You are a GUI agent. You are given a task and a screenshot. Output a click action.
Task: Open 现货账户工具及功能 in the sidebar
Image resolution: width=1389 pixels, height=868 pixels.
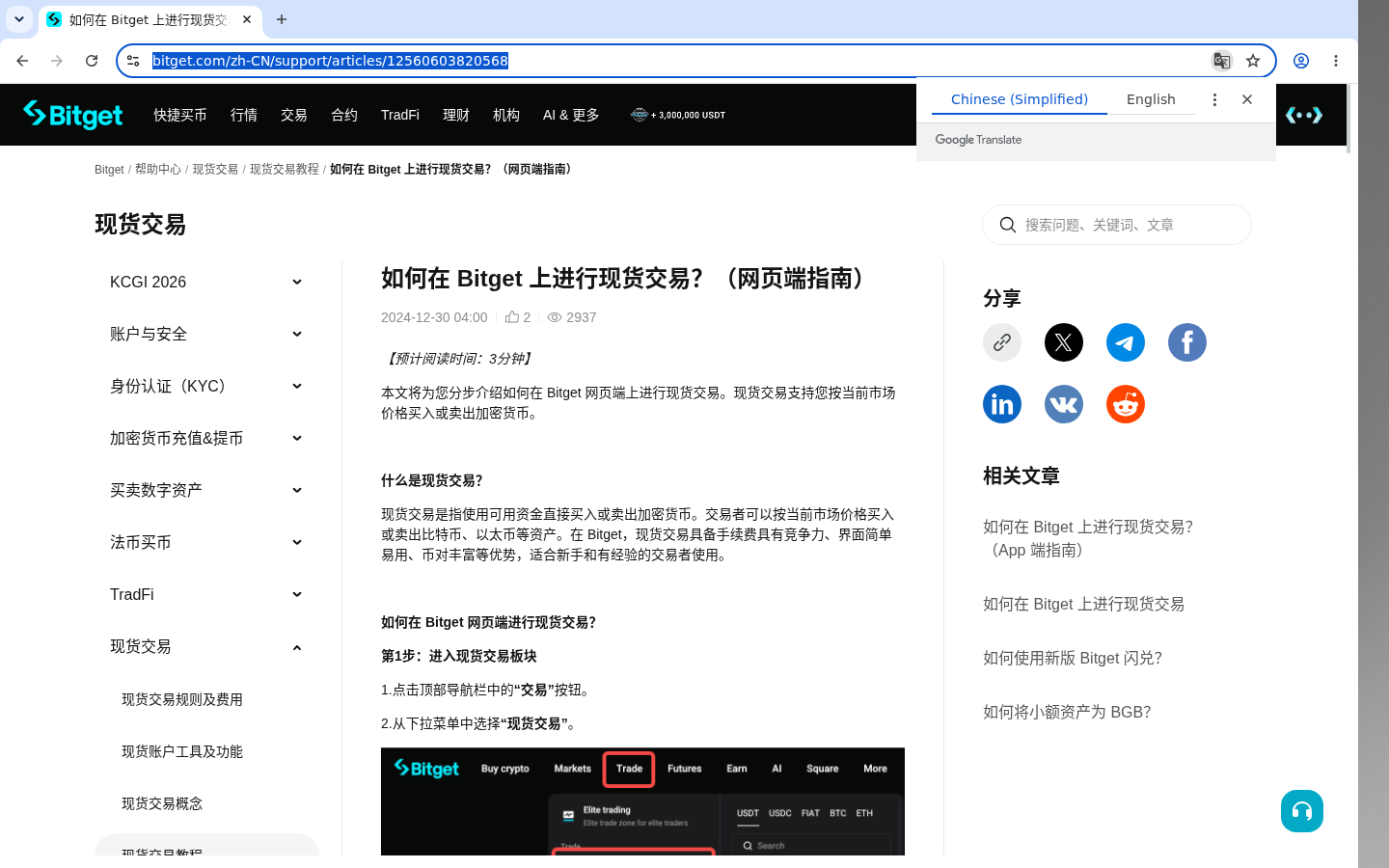tap(182, 751)
